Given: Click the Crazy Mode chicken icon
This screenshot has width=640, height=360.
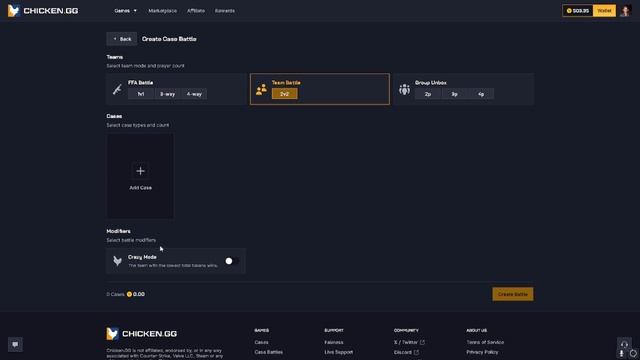Looking at the screenshot, I should coord(118,261).
